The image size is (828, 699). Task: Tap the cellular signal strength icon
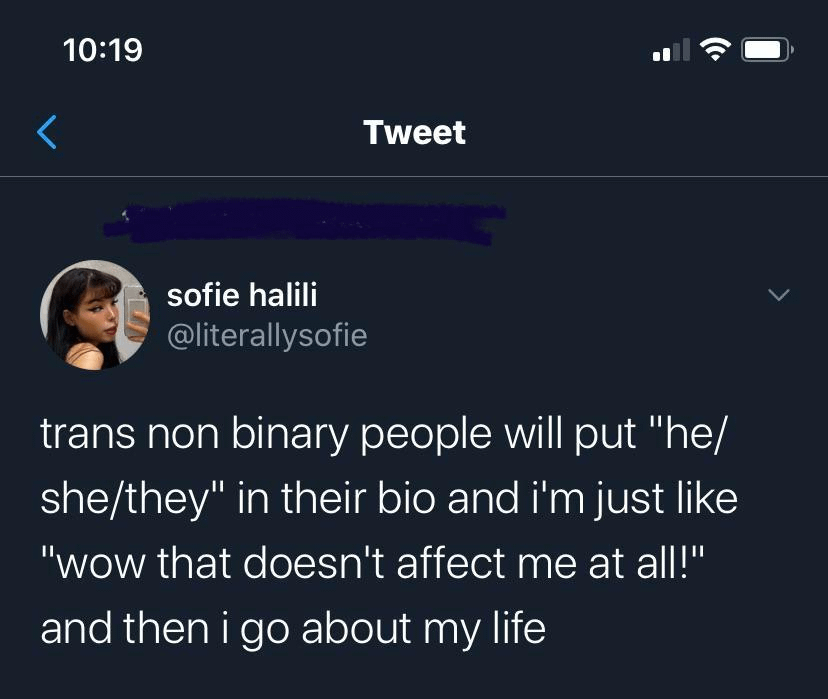tap(671, 50)
